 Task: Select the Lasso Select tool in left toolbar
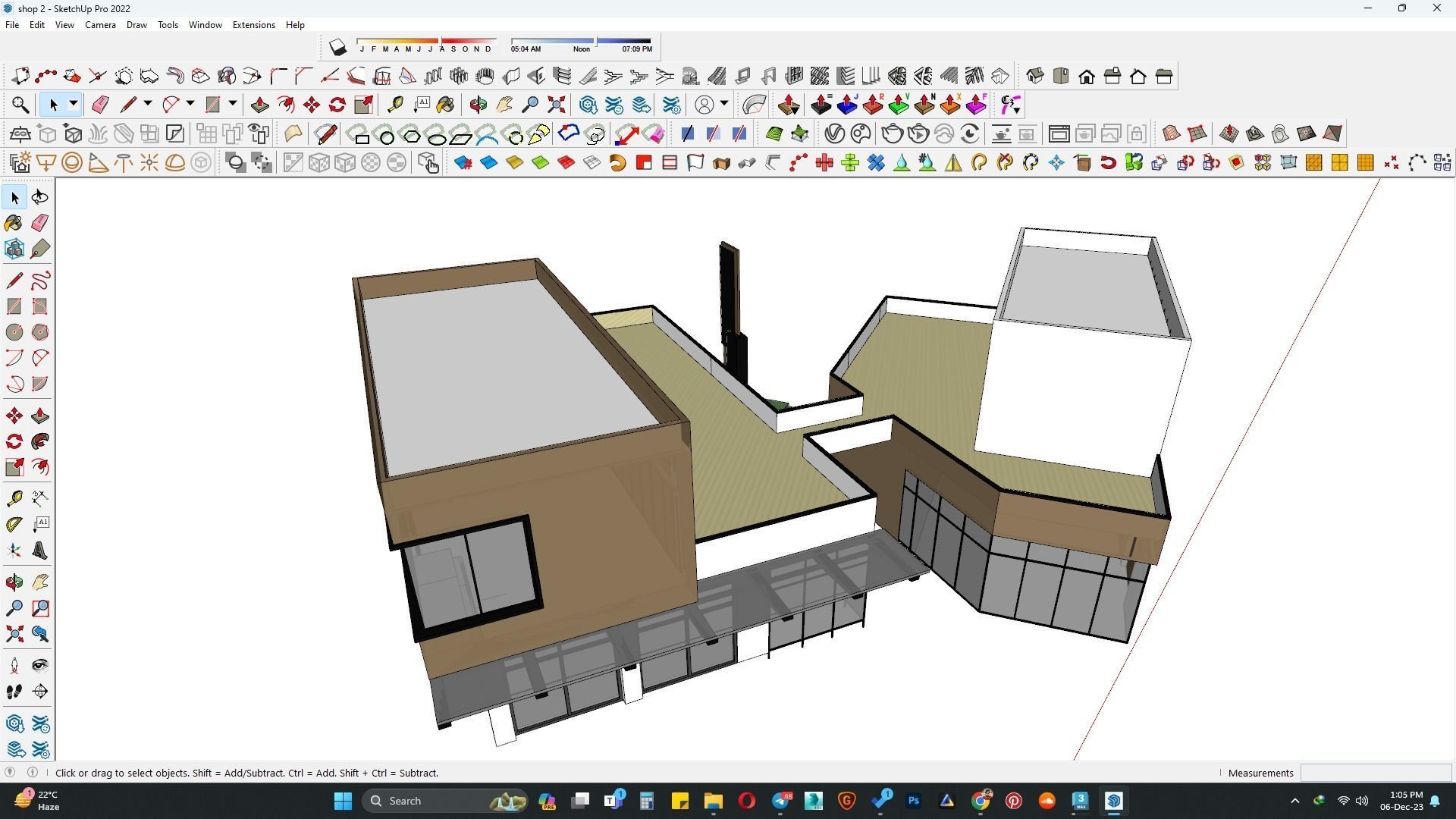tap(40, 197)
